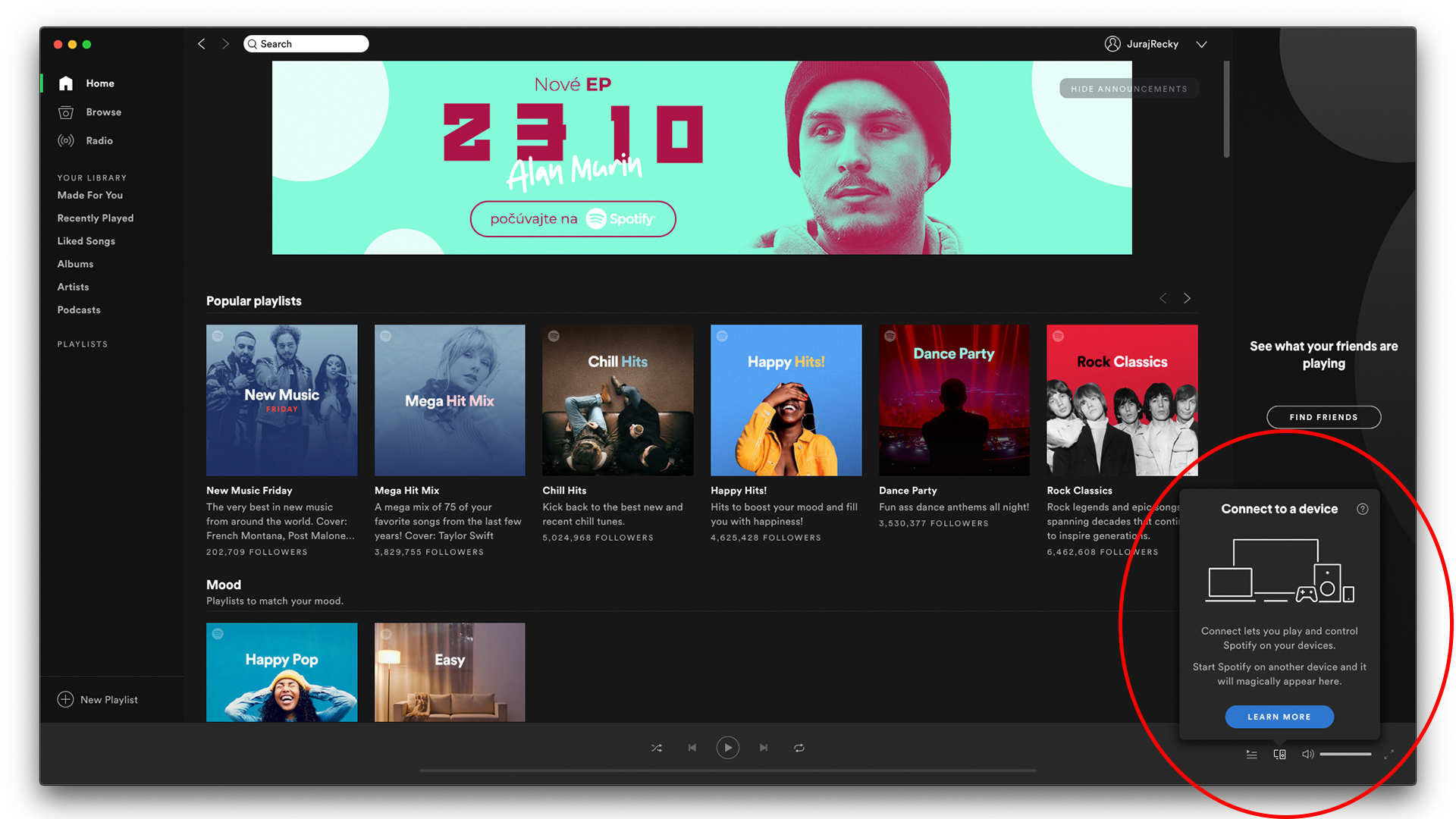
Task: Click the New Playlist label
Action: click(x=109, y=700)
